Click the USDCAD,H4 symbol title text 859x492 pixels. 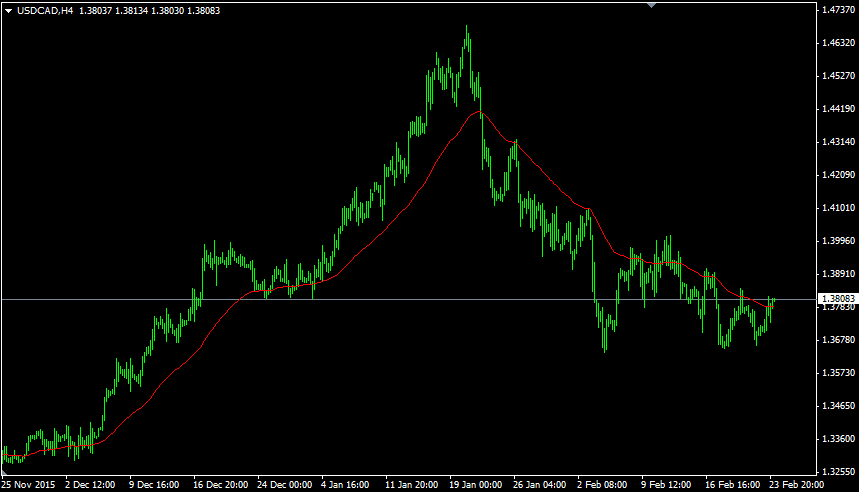coord(45,10)
